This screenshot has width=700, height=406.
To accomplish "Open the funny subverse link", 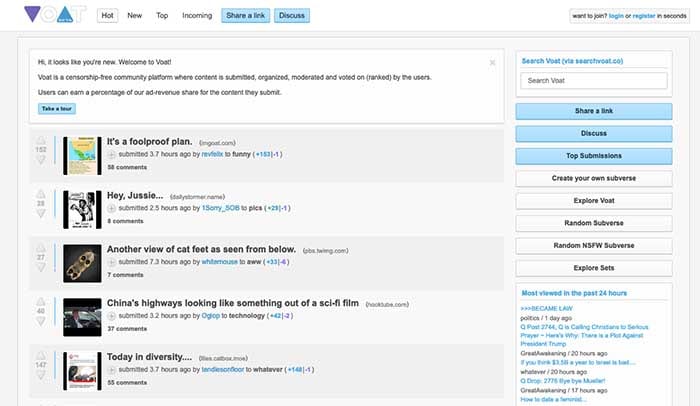I will tap(242, 154).
